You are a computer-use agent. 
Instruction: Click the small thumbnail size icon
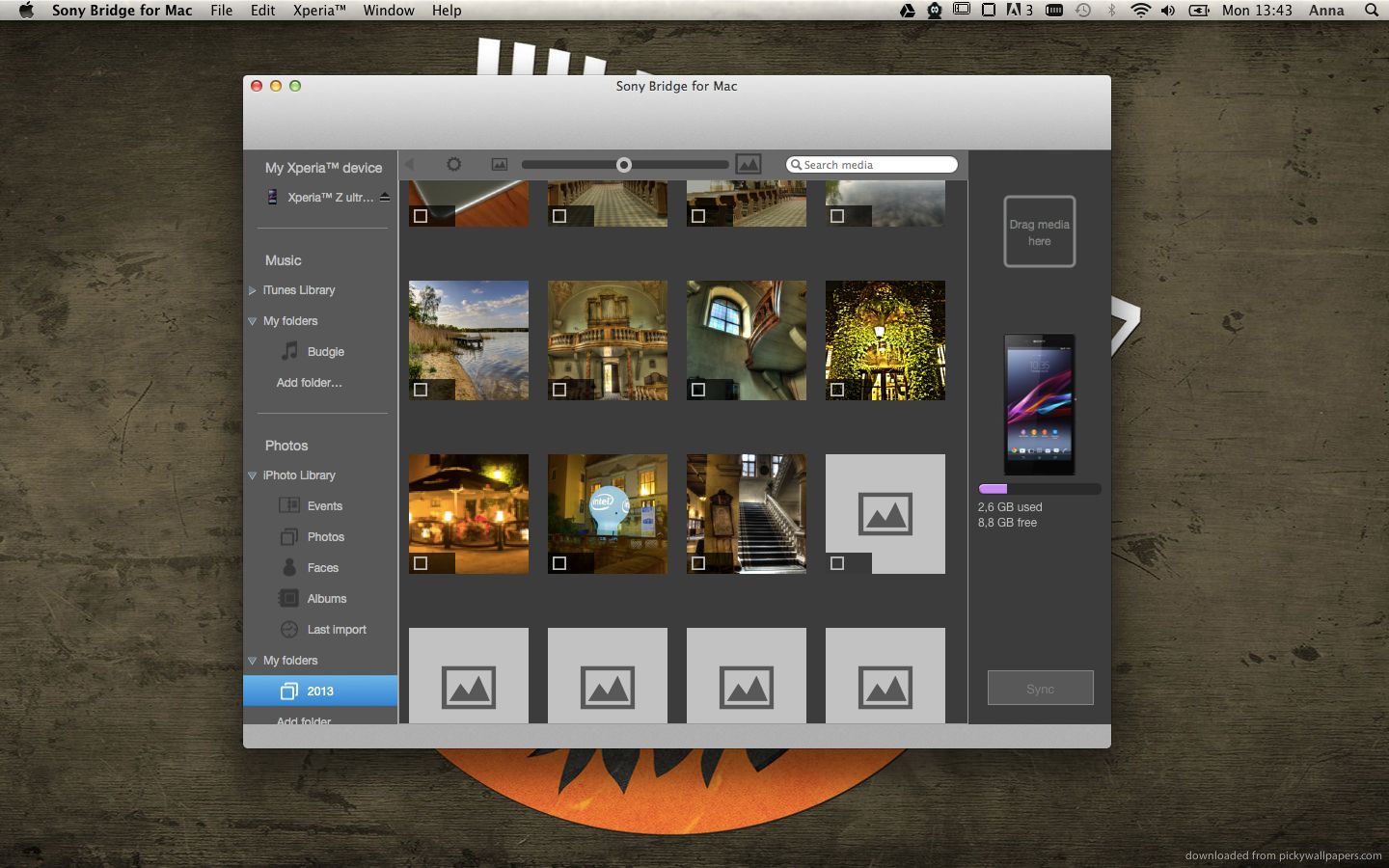(x=499, y=165)
